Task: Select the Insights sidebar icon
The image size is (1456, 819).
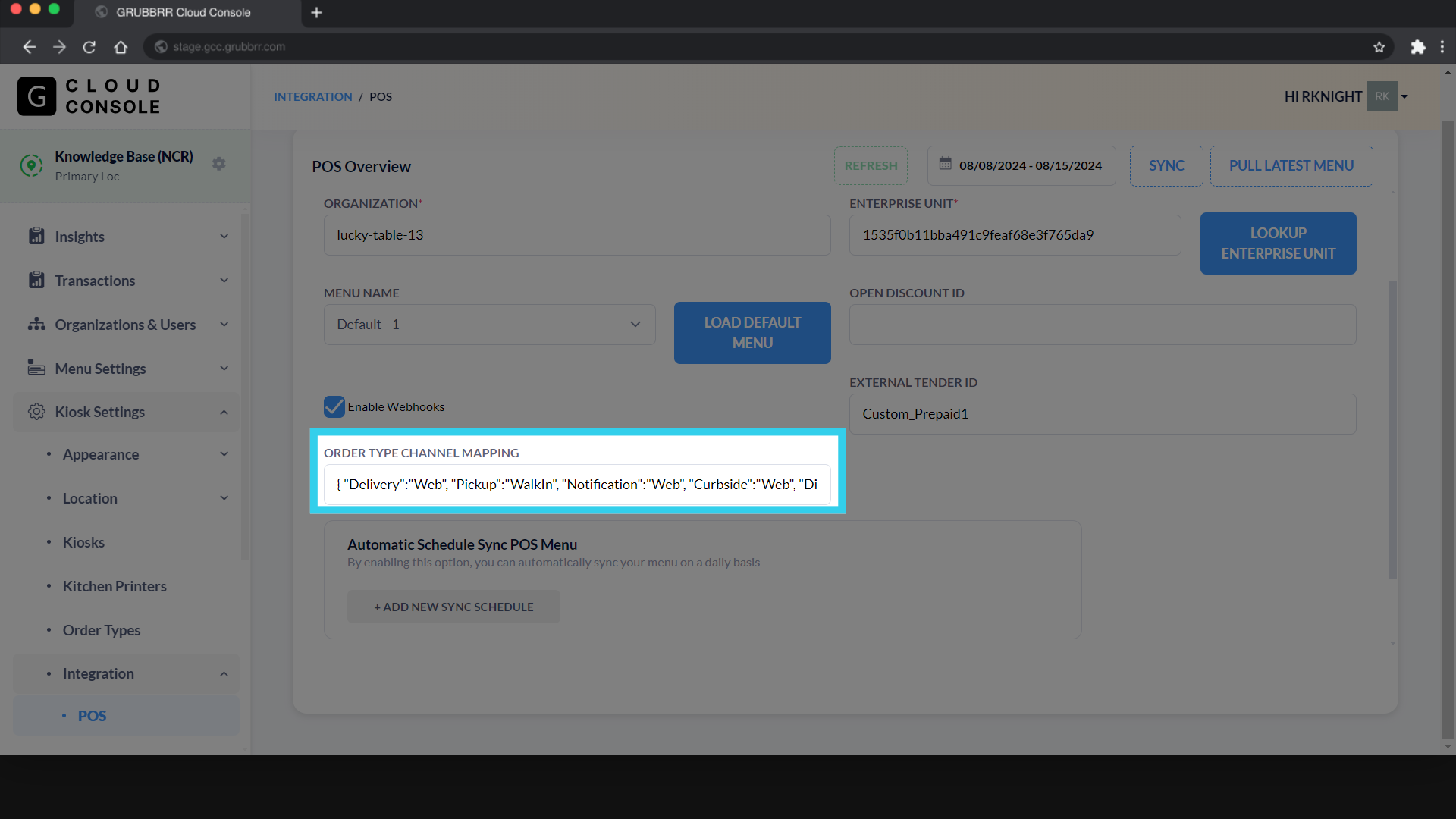Action: [x=36, y=236]
